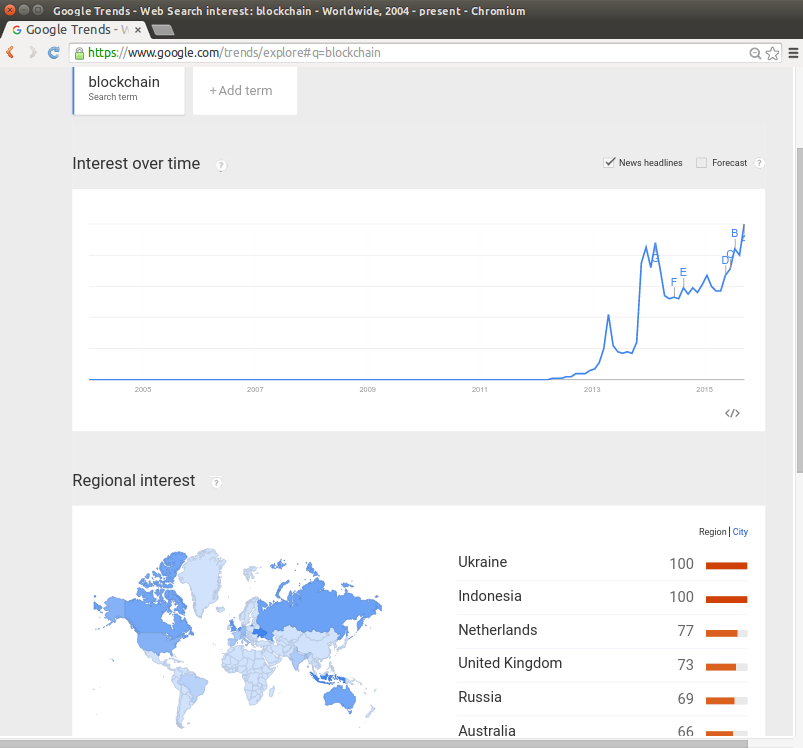Click news headline marker F on chart

(x=674, y=282)
